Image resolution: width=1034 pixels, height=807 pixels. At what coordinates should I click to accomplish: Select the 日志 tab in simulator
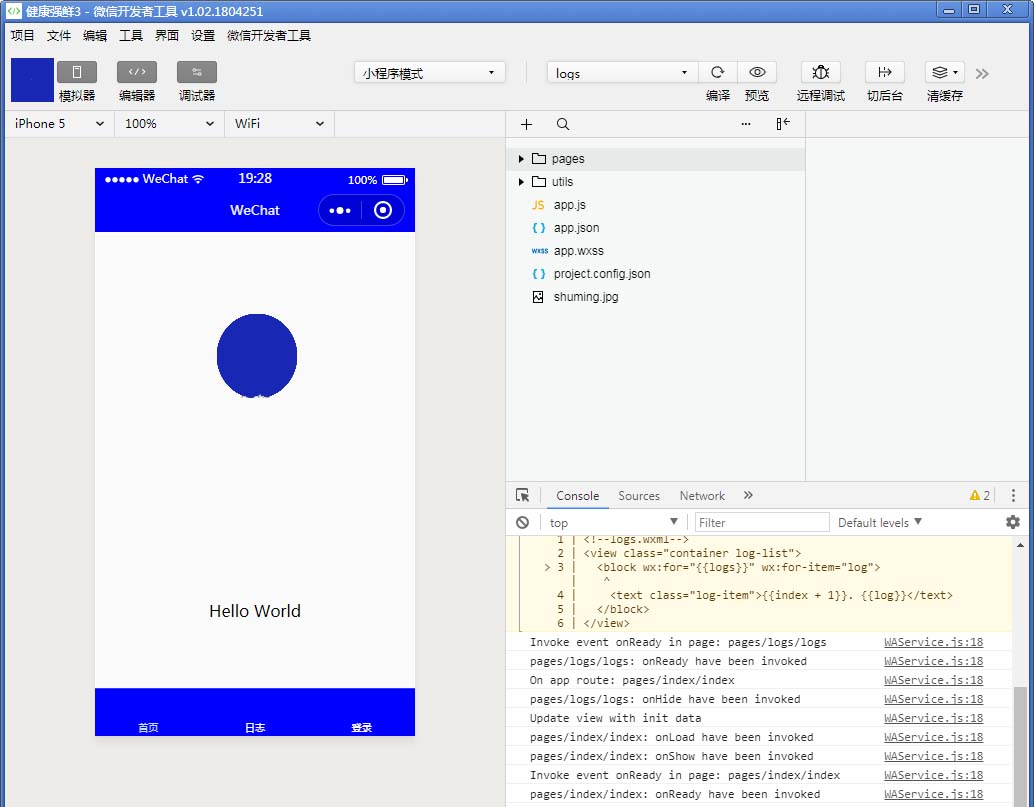[255, 727]
